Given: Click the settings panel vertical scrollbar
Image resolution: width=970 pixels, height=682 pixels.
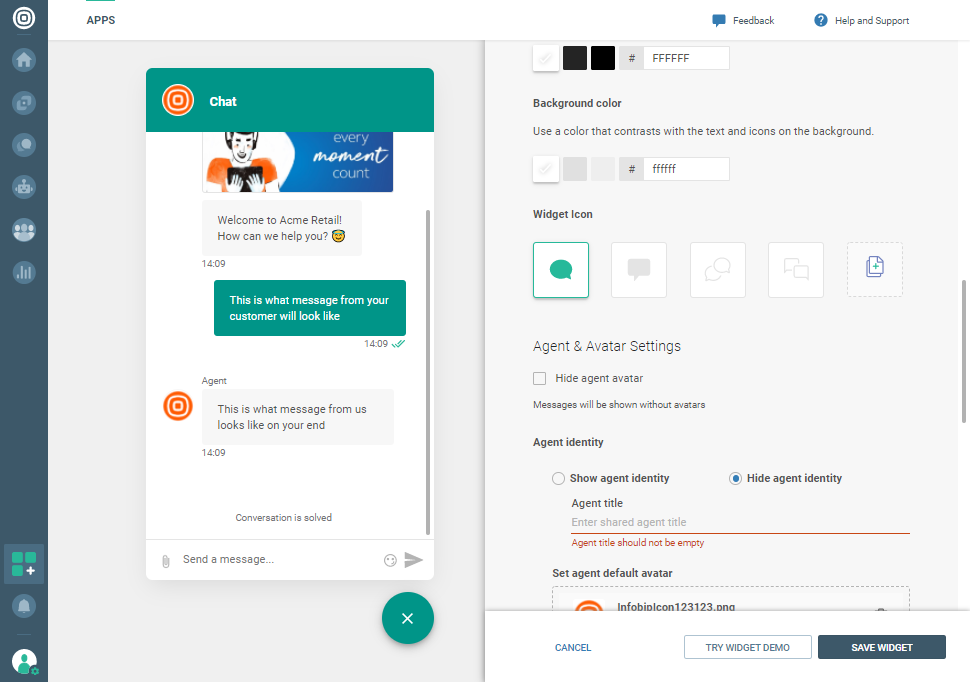Looking at the screenshot, I should click(963, 352).
